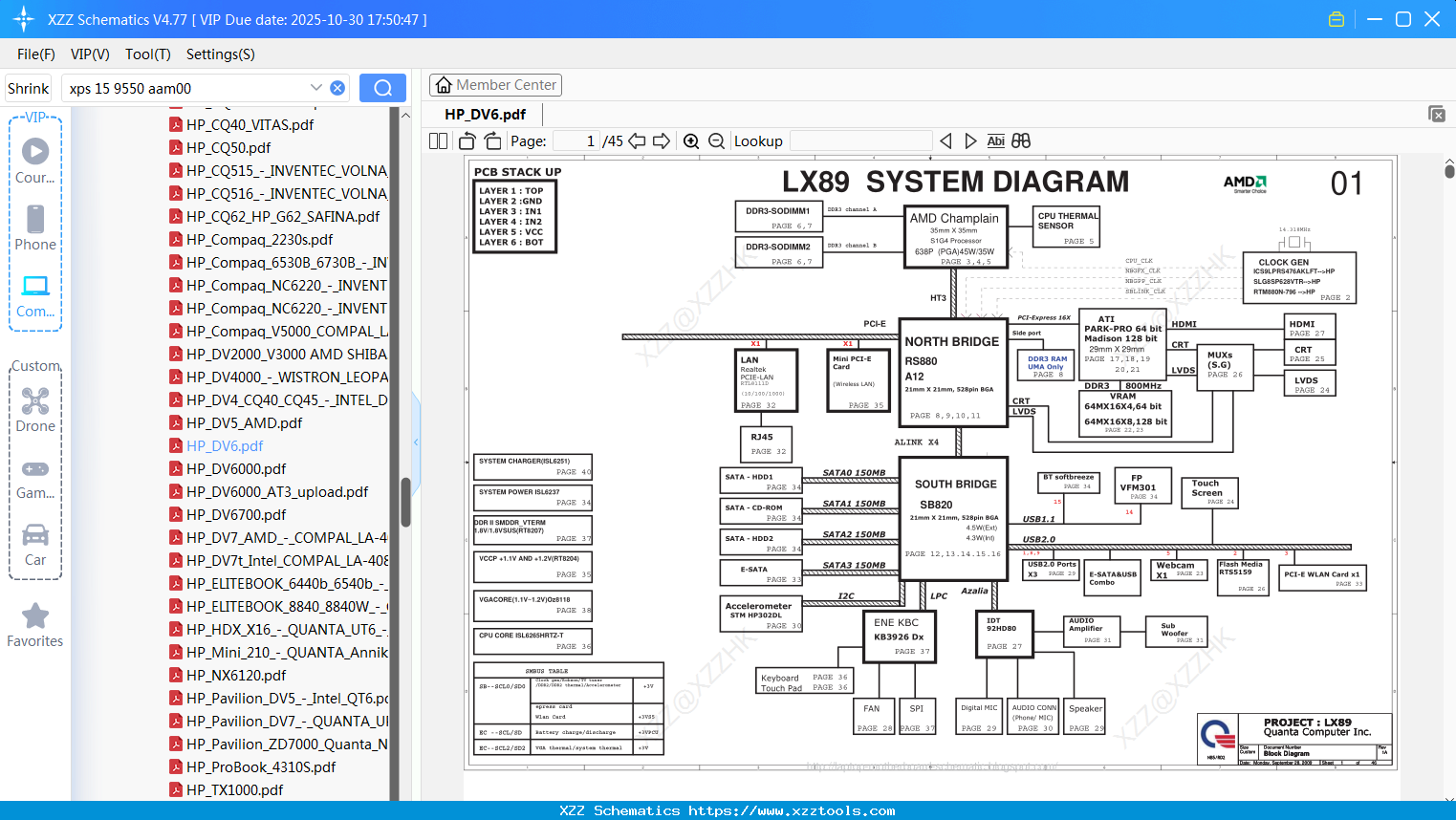Select the HP_DV6.pdf document tab
This screenshot has width=1456, height=820.
(x=485, y=115)
